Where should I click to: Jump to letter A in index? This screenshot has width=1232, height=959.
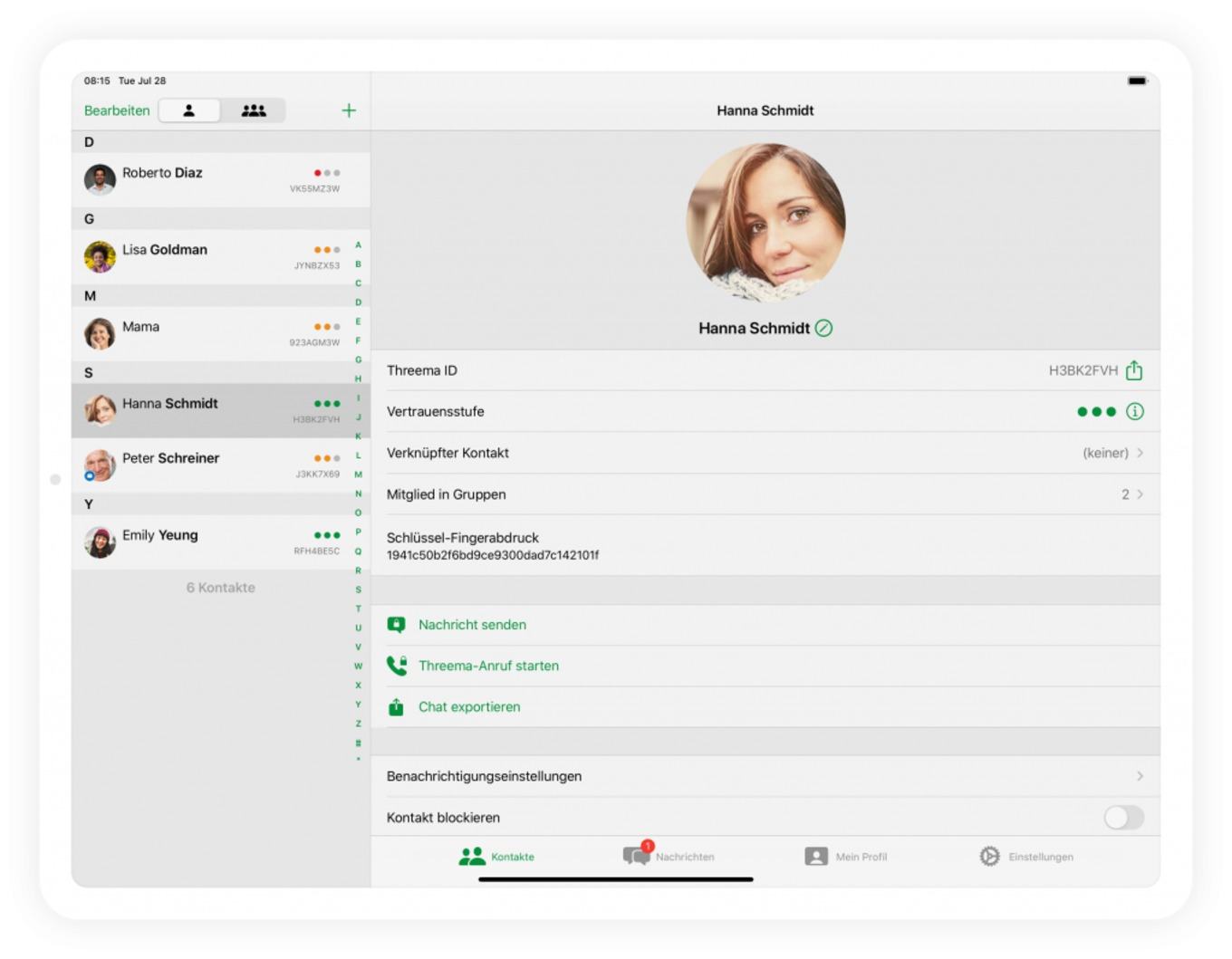[358, 245]
